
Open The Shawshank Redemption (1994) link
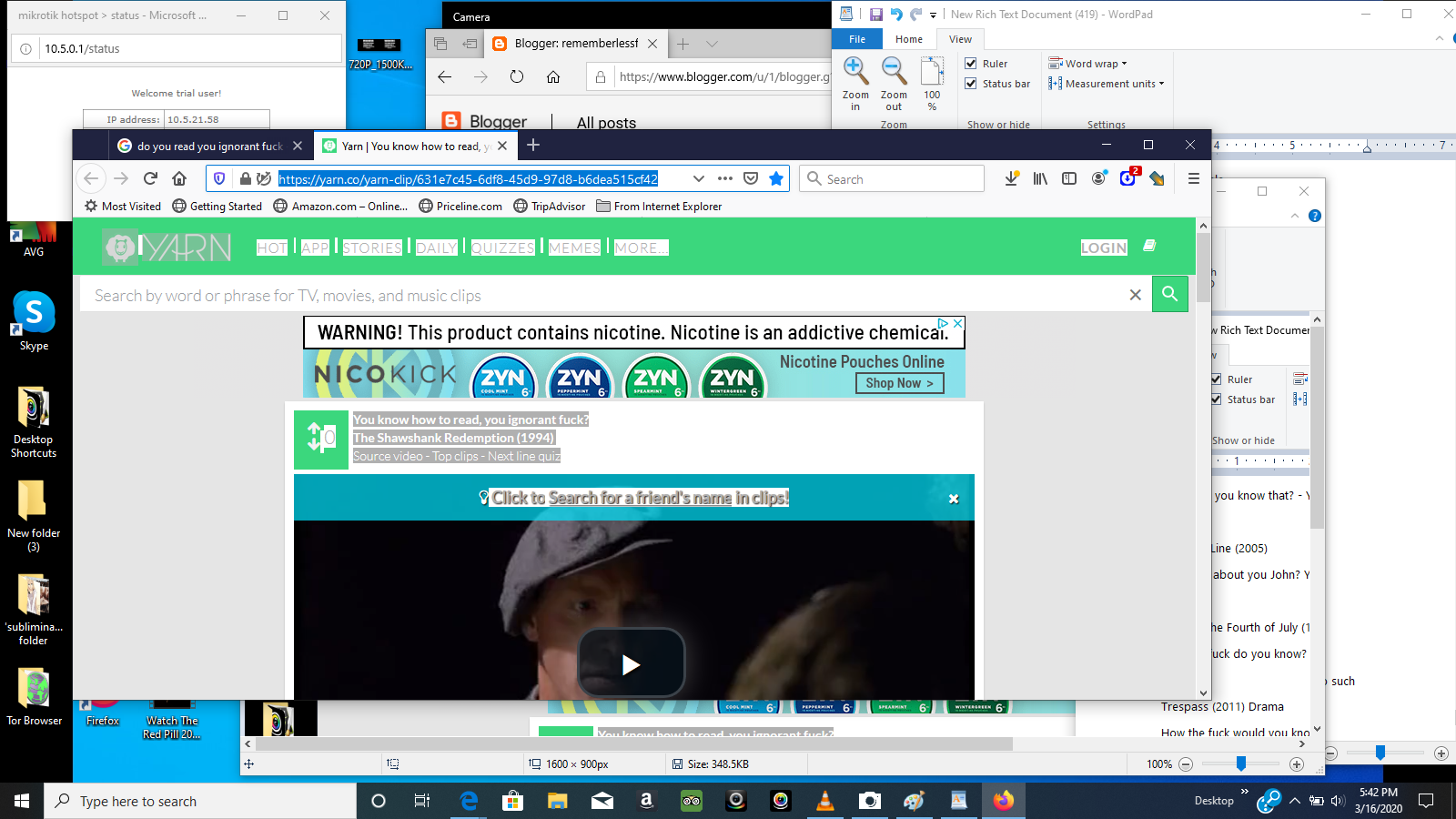coord(453,438)
